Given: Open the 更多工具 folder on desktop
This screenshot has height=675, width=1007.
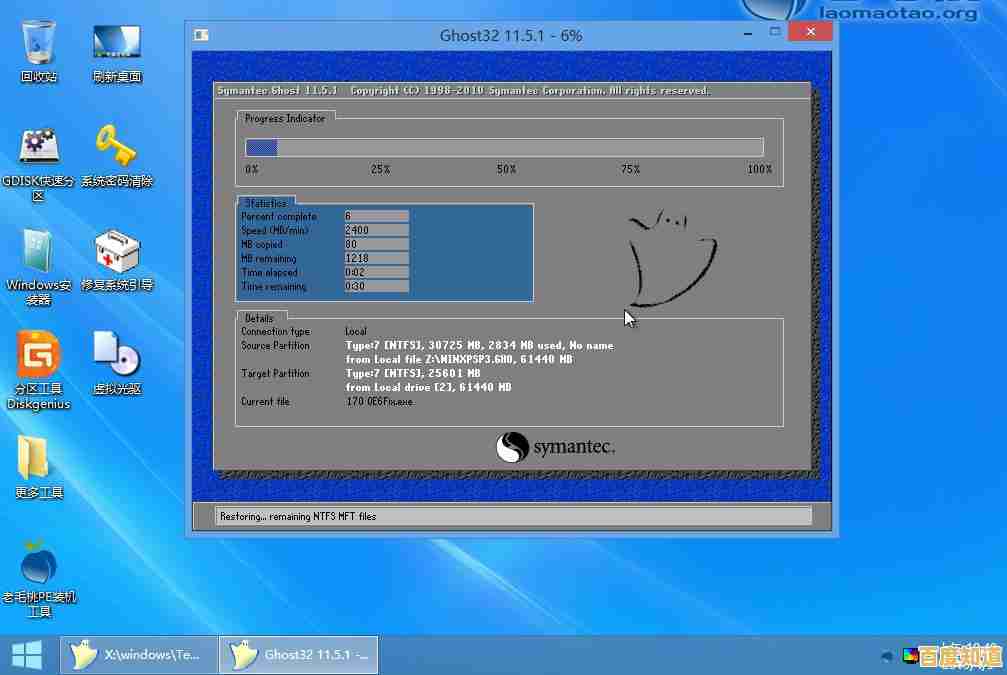Looking at the screenshot, I should point(39,460).
